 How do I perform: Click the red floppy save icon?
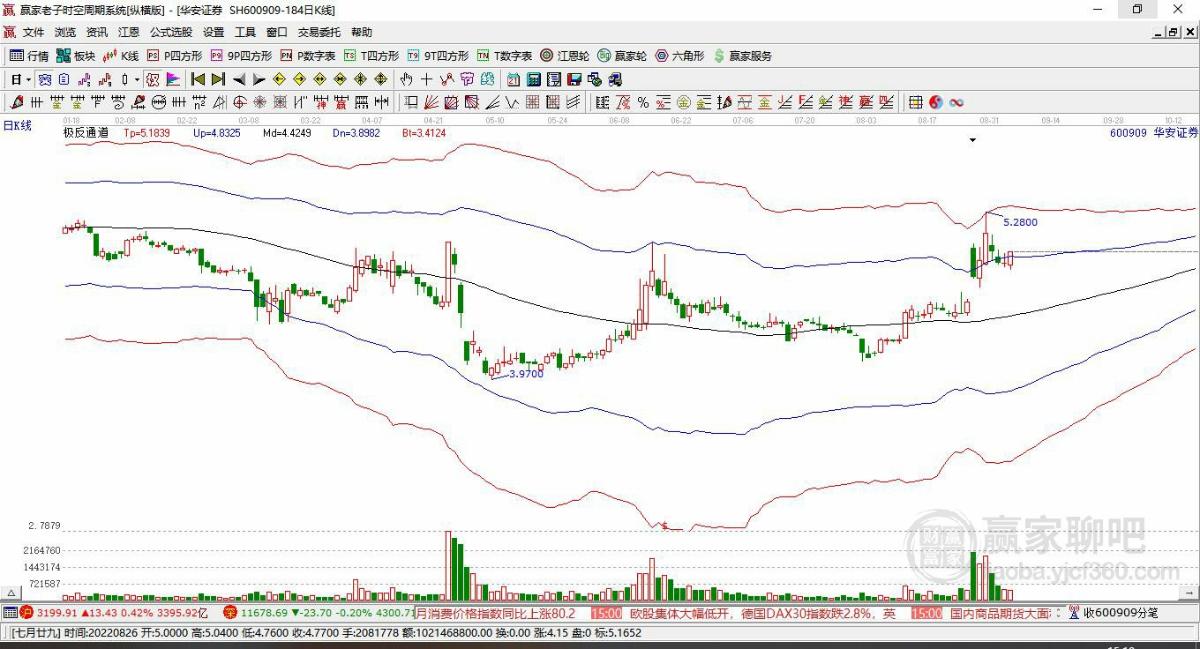[x=573, y=79]
